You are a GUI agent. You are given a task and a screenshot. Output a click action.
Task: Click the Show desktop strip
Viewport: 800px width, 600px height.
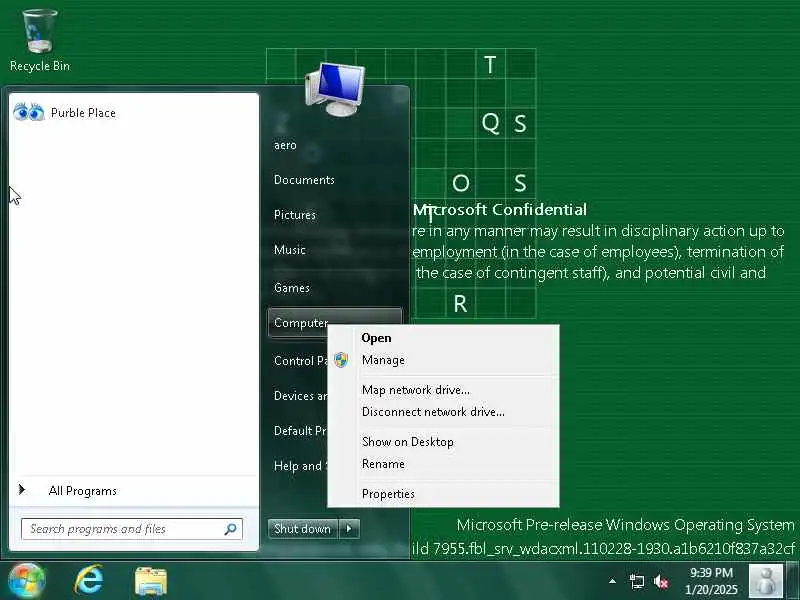pyautogui.click(x=793, y=581)
